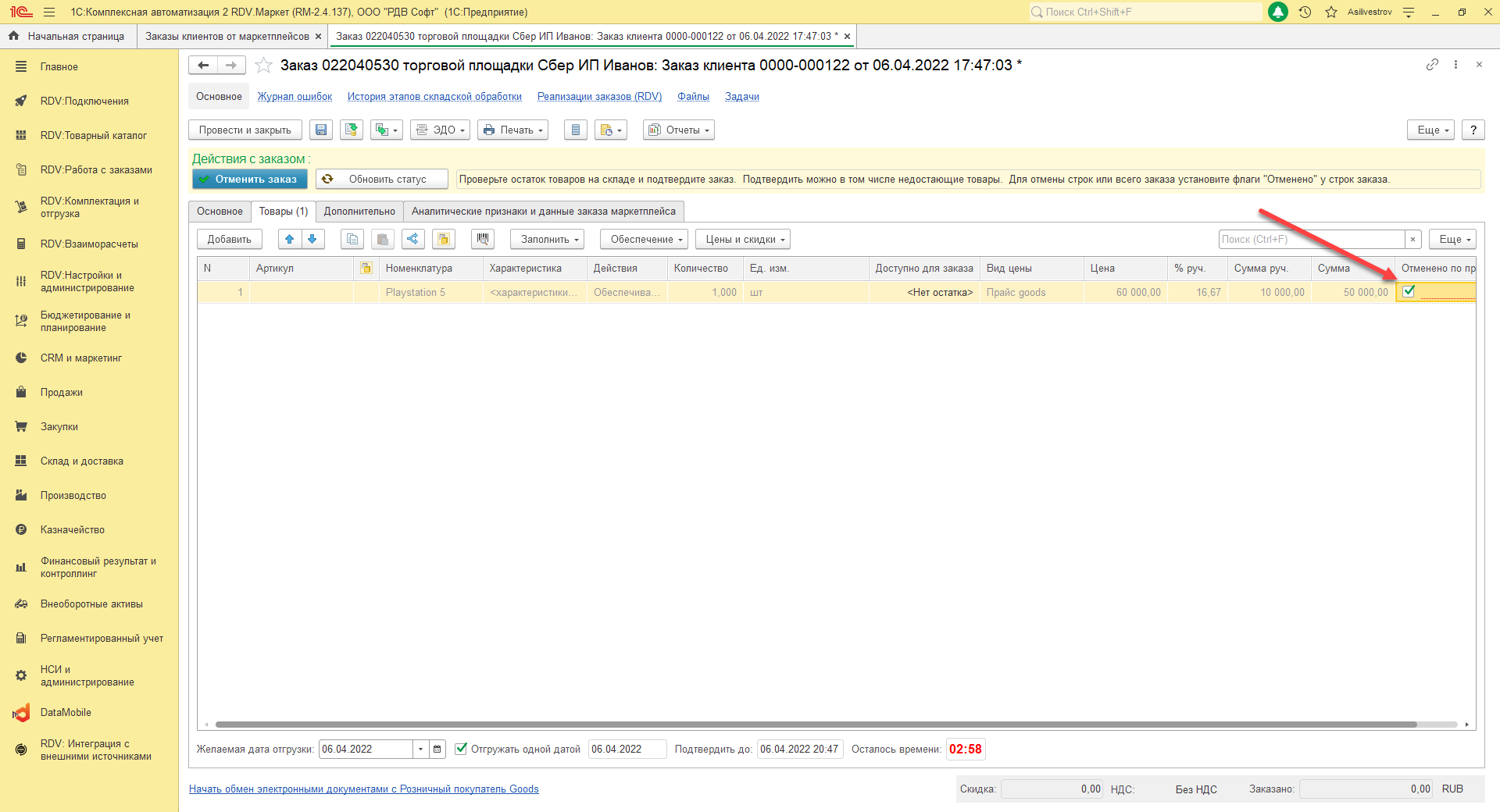Viewport: 1500px width, 812px height.
Task: Open the document movements list icon in toolbar
Action: (576, 130)
